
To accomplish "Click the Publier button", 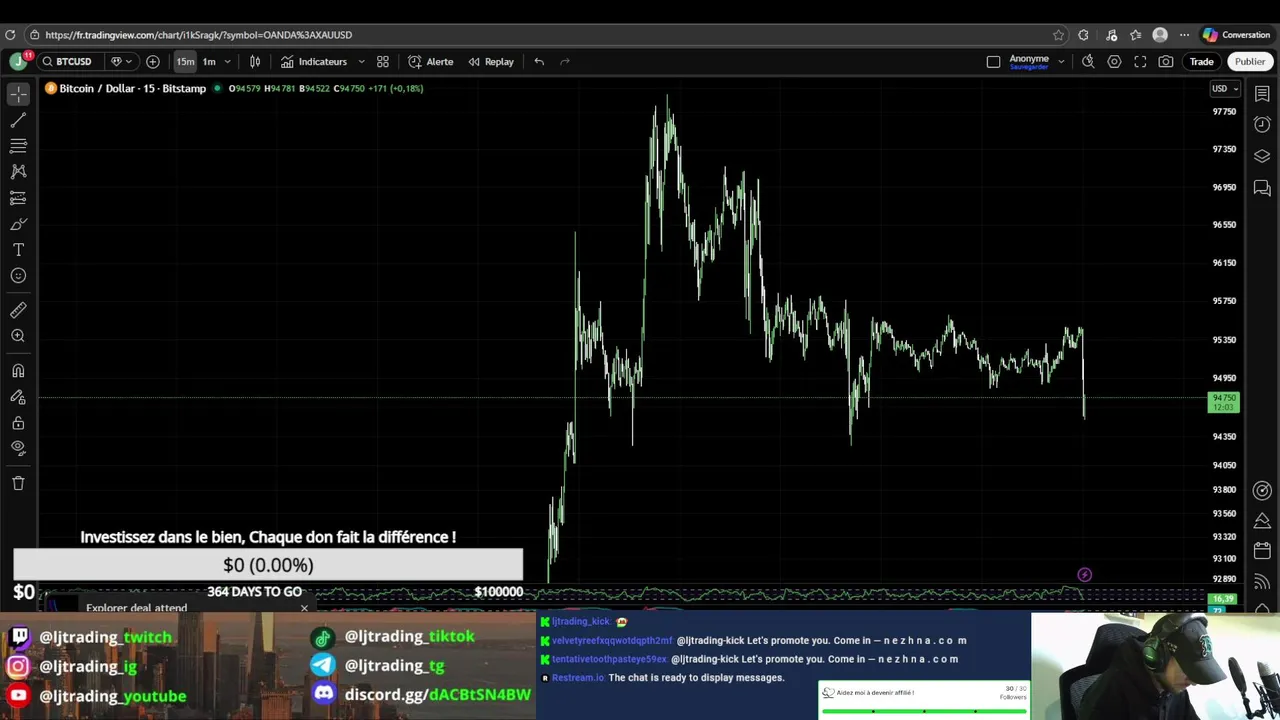I will [1250, 62].
